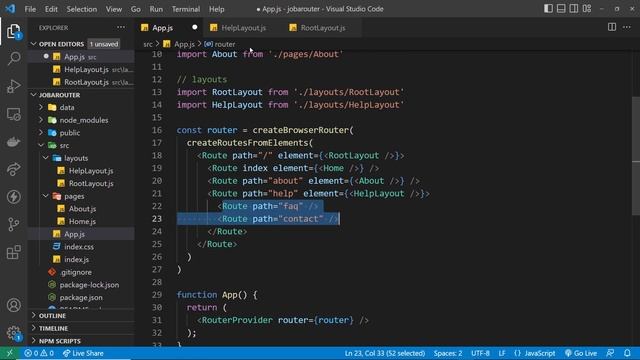Open the Explorer view in activity bar
The image size is (640, 360).
[x=13, y=31]
